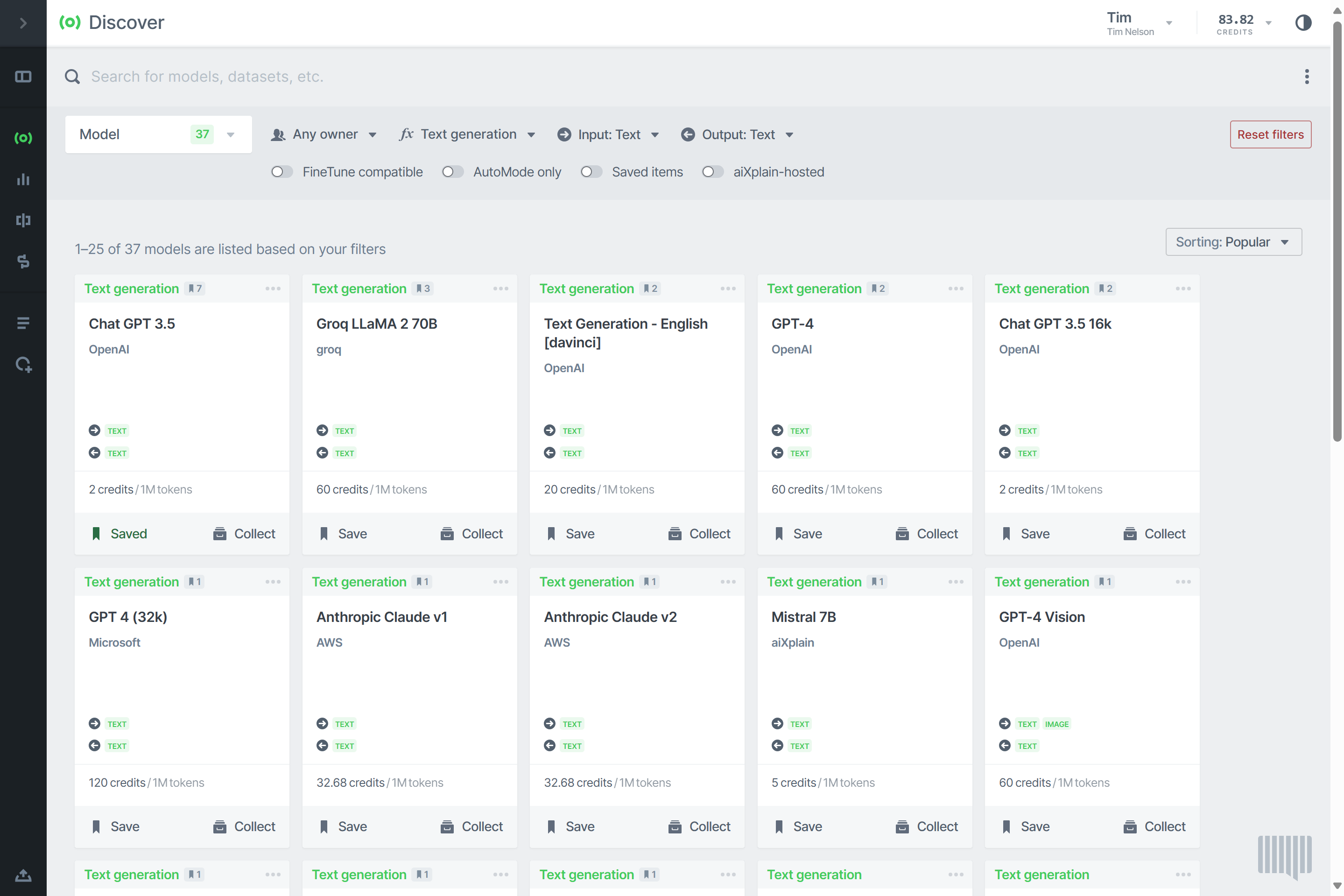Open more options on Anthropic Claude v2 card
Viewport: 1344px width, 896px height.
coord(728,582)
